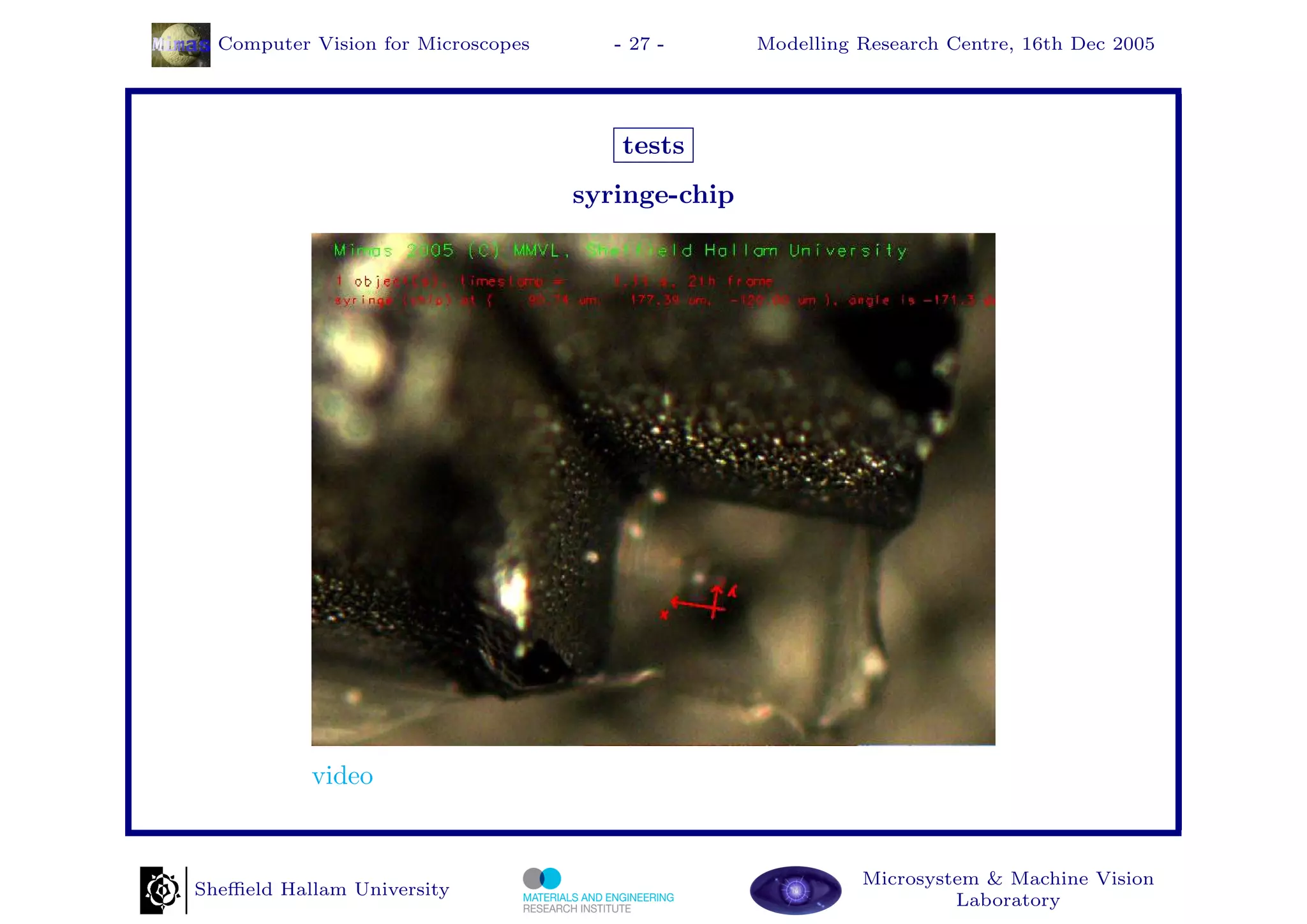Click Materials and Engineering Research Institute text
Screen dimensions: 1307x924
[x=598, y=902]
